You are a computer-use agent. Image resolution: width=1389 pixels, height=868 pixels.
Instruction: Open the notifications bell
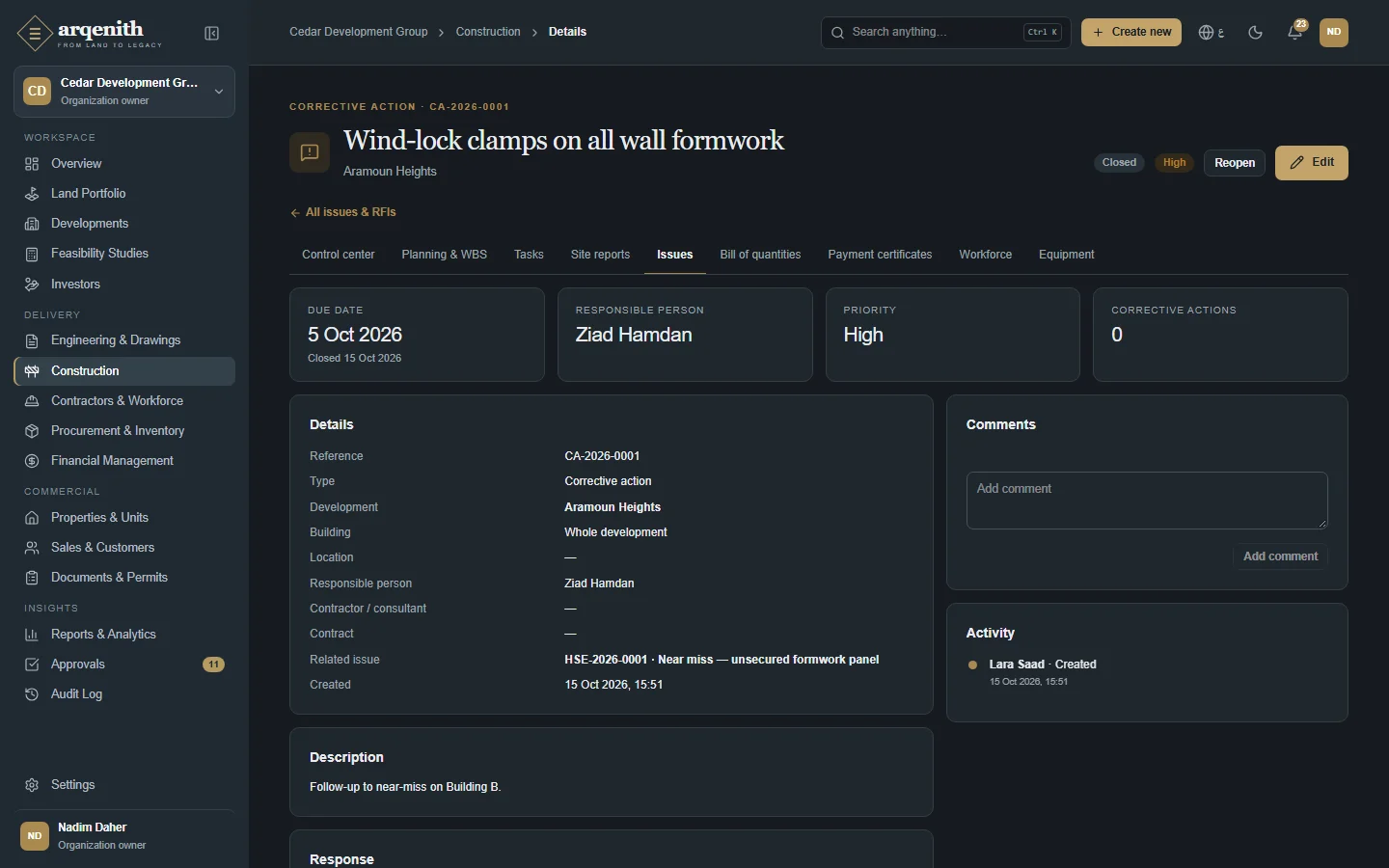point(1295,32)
